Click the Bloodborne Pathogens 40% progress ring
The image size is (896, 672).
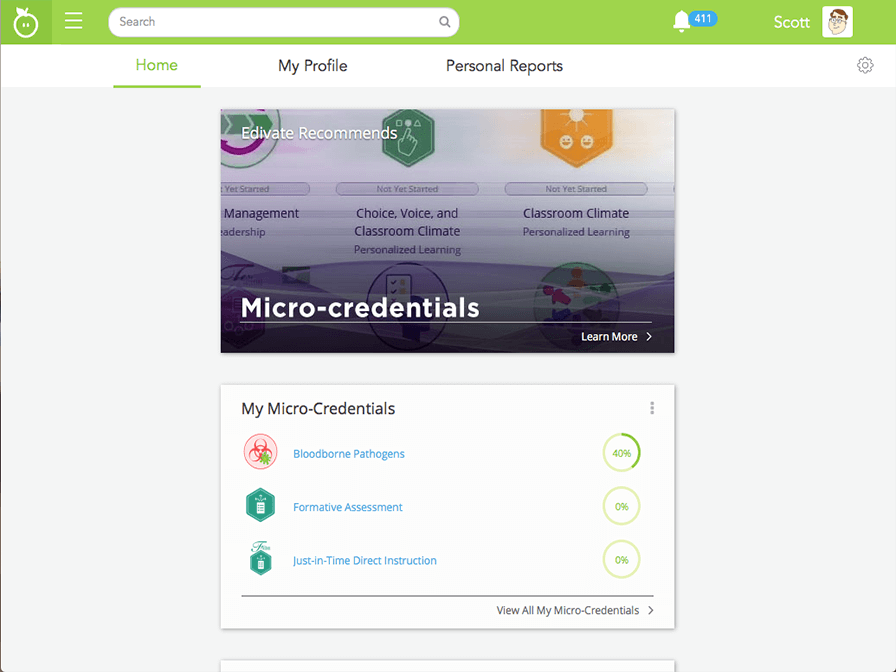coord(622,453)
